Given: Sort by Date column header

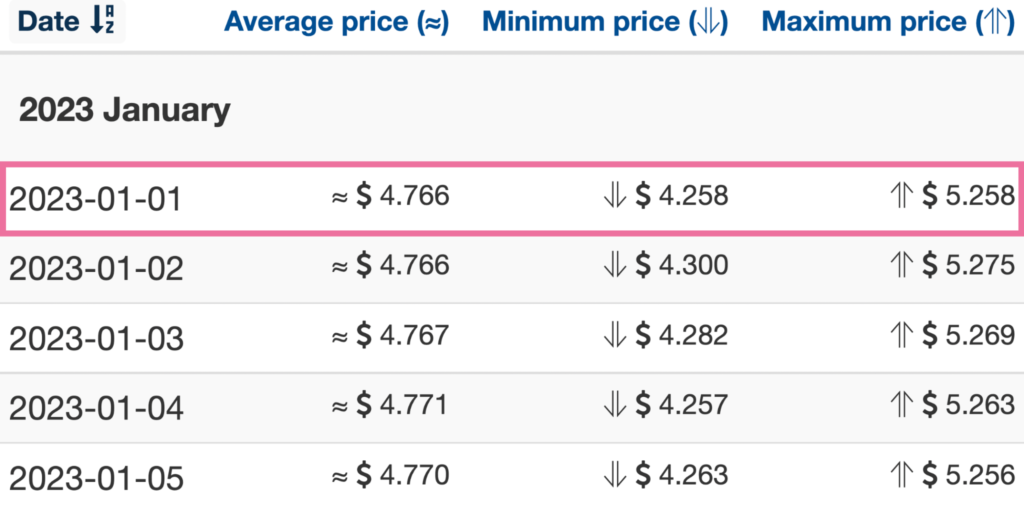Looking at the screenshot, I should [66, 22].
